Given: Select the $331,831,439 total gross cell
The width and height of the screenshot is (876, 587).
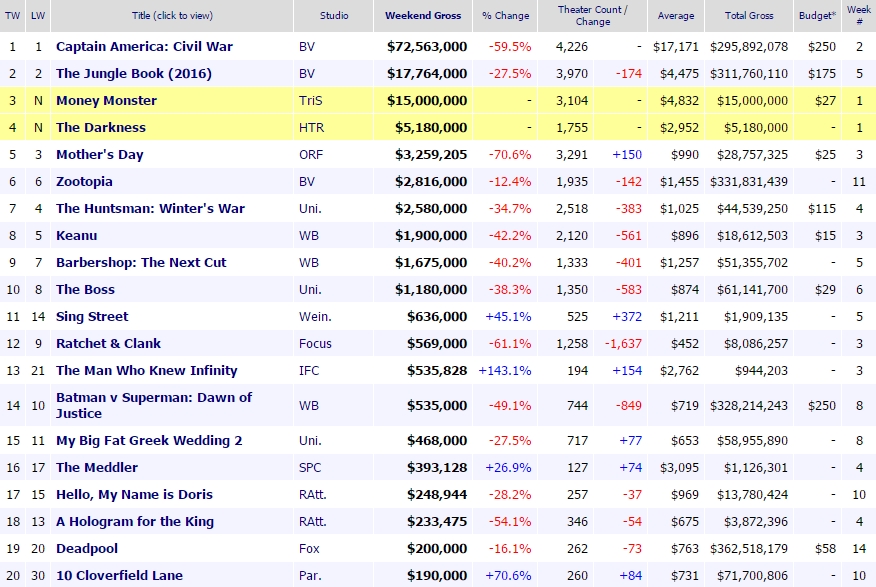Looking at the screenshot, I should click(x=749, y=182).
